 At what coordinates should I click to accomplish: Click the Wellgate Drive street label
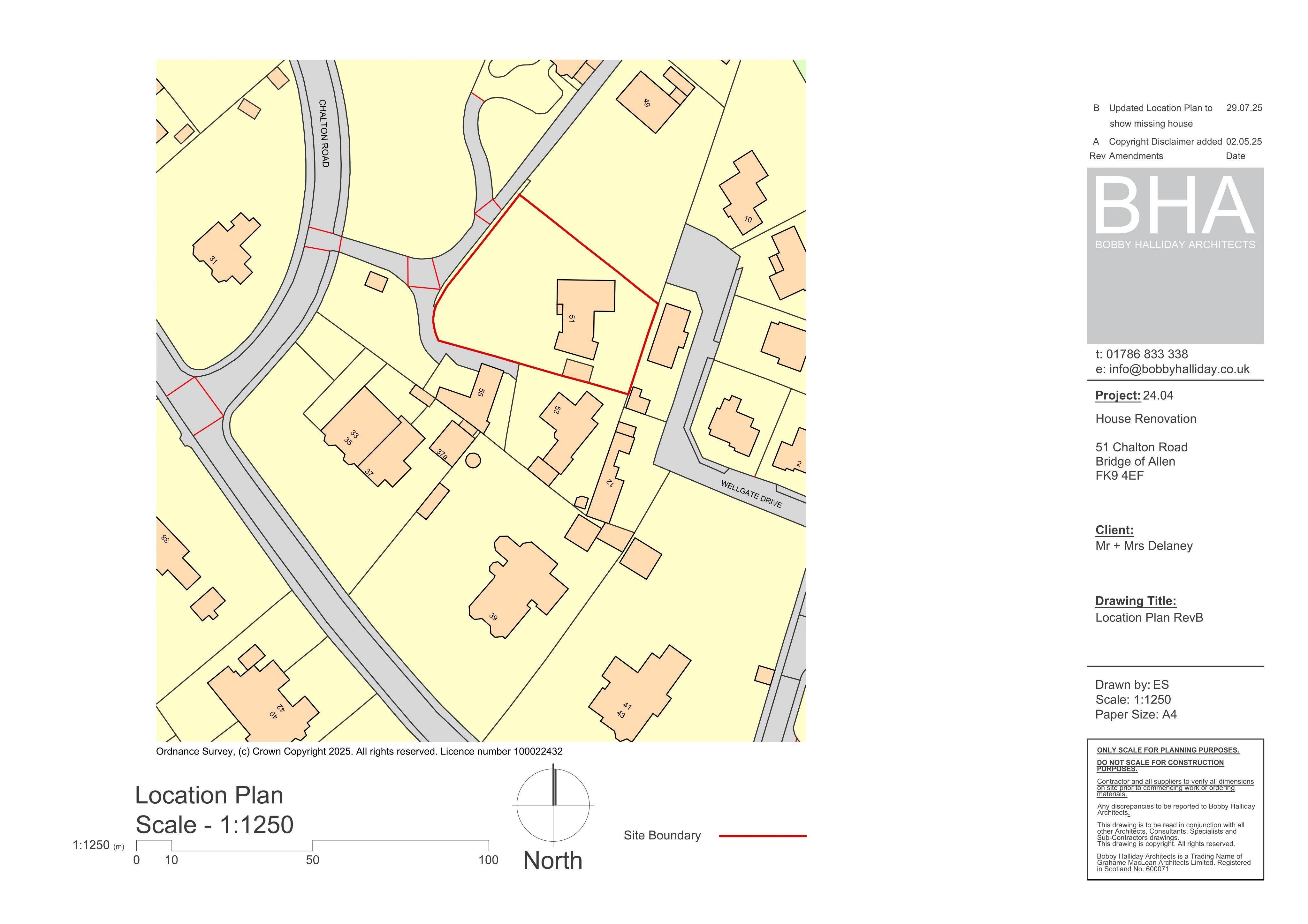coord(751,494)
